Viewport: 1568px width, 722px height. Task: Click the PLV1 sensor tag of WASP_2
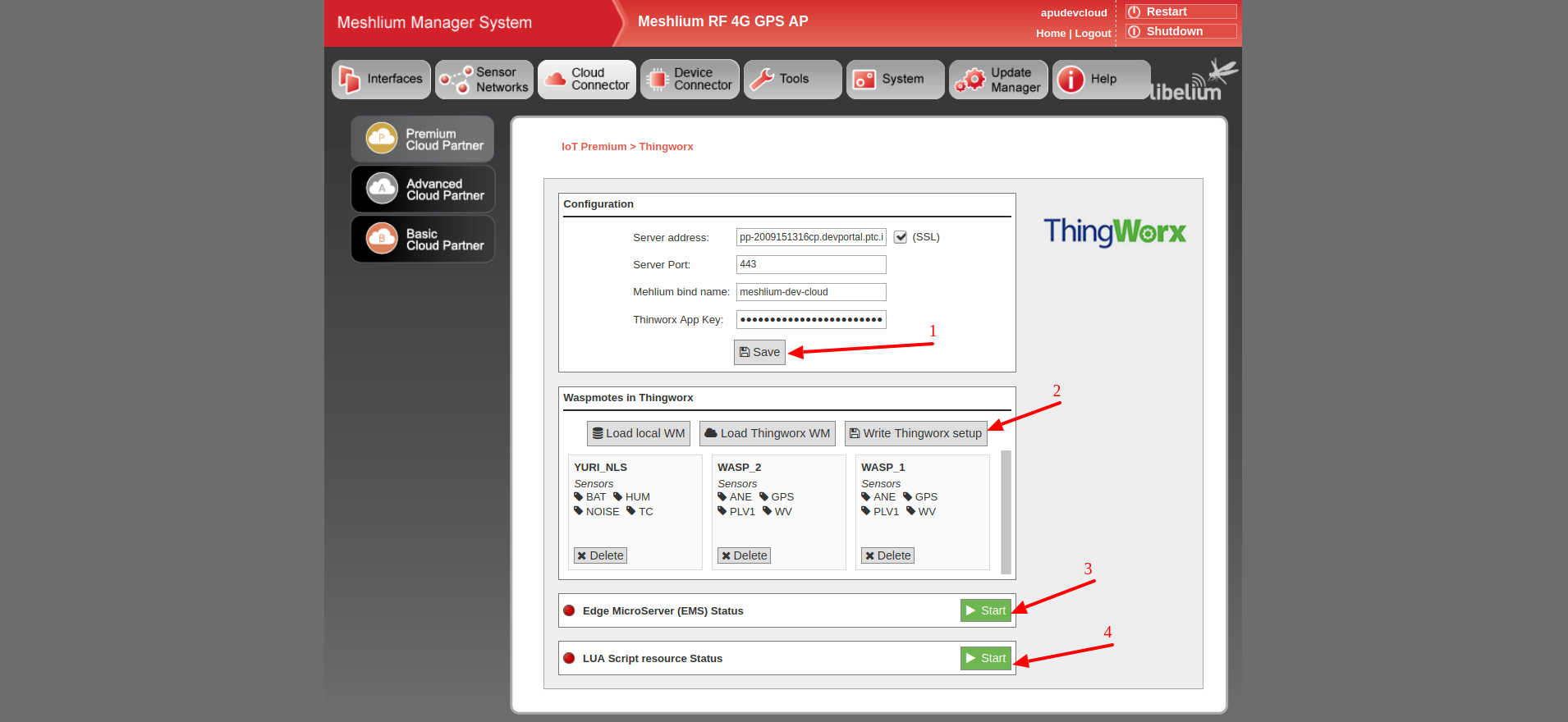[x=736, y=512]
